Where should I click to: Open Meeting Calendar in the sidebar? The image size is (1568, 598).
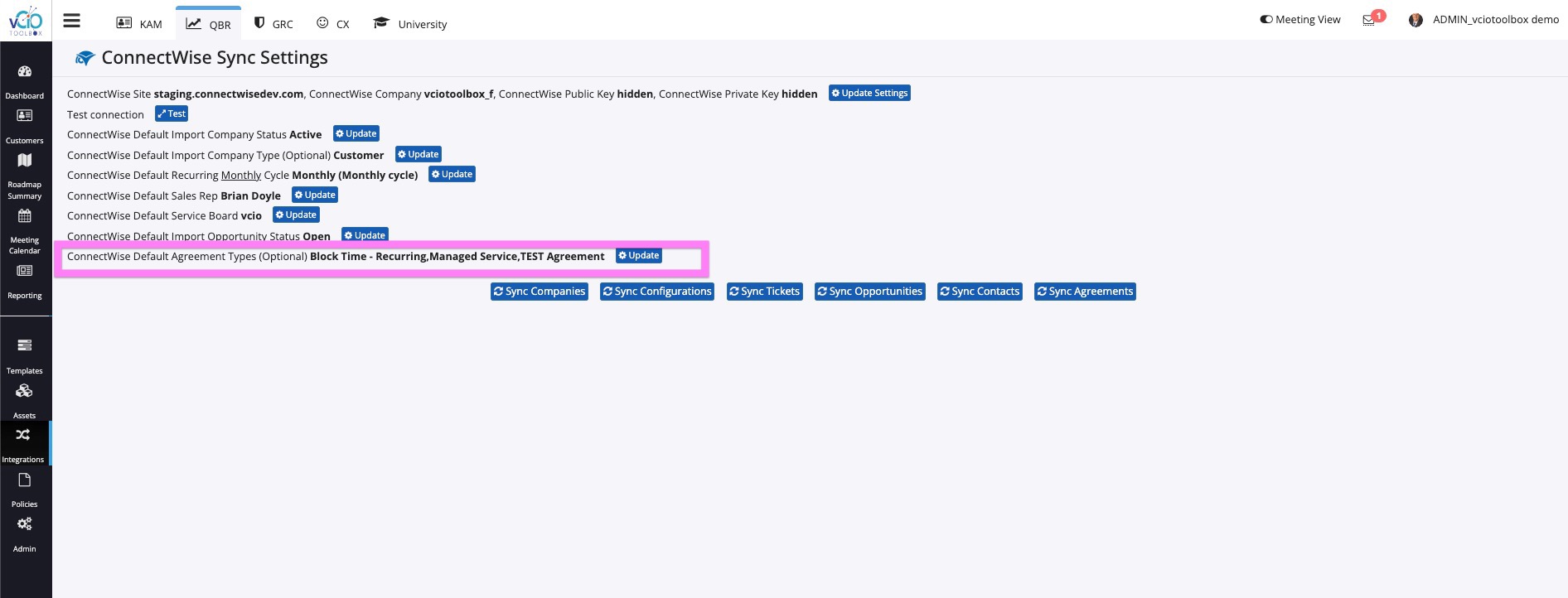[25, 231]
